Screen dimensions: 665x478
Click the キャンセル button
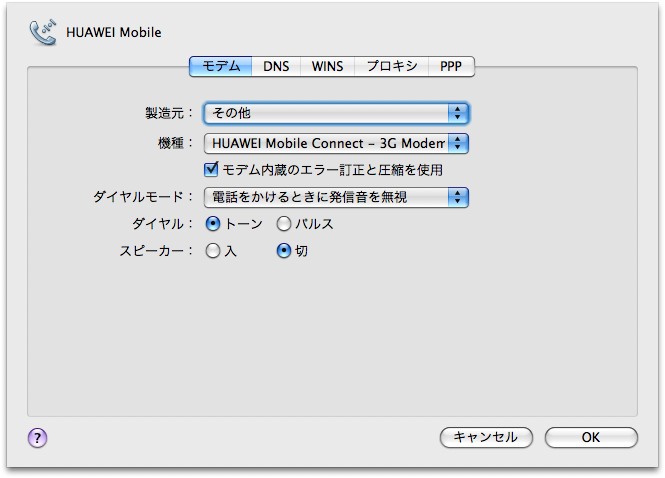point(486,437)
